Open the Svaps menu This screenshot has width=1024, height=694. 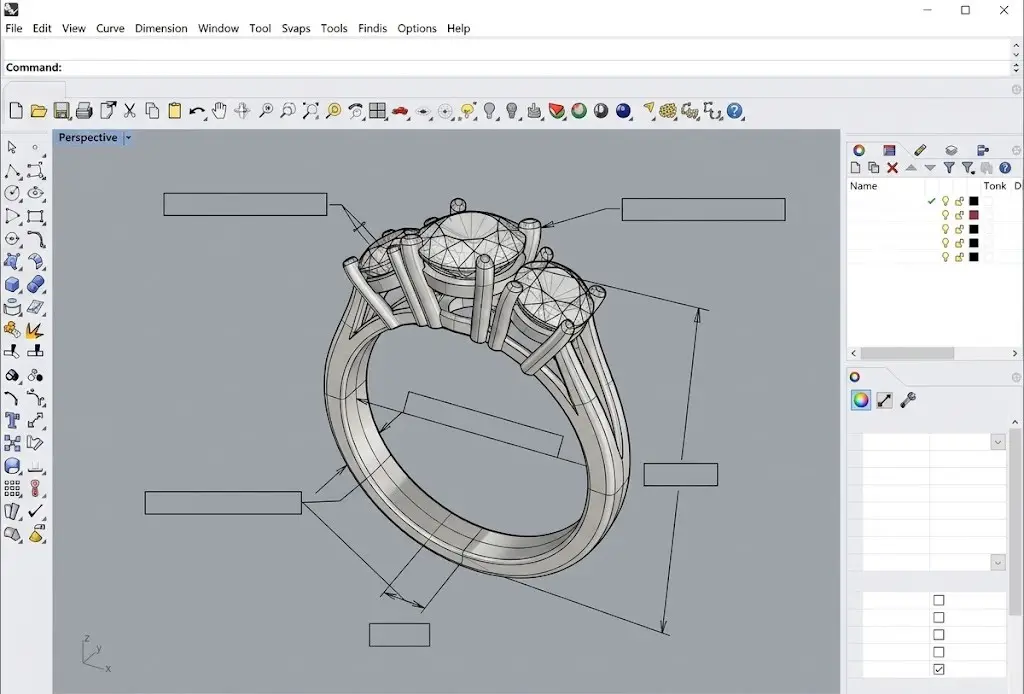(296, 28)
